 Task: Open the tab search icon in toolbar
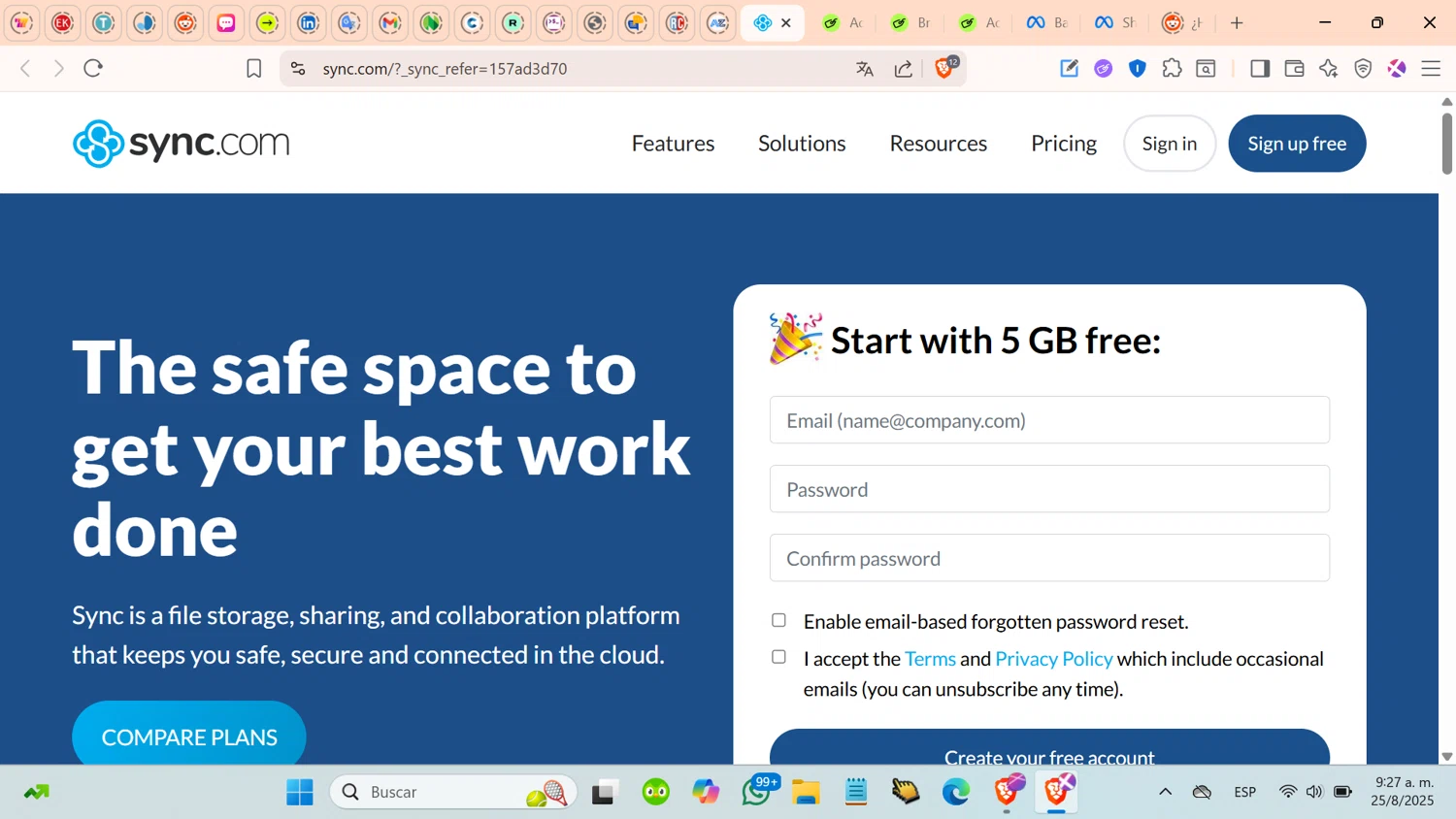pos(1206,68)
